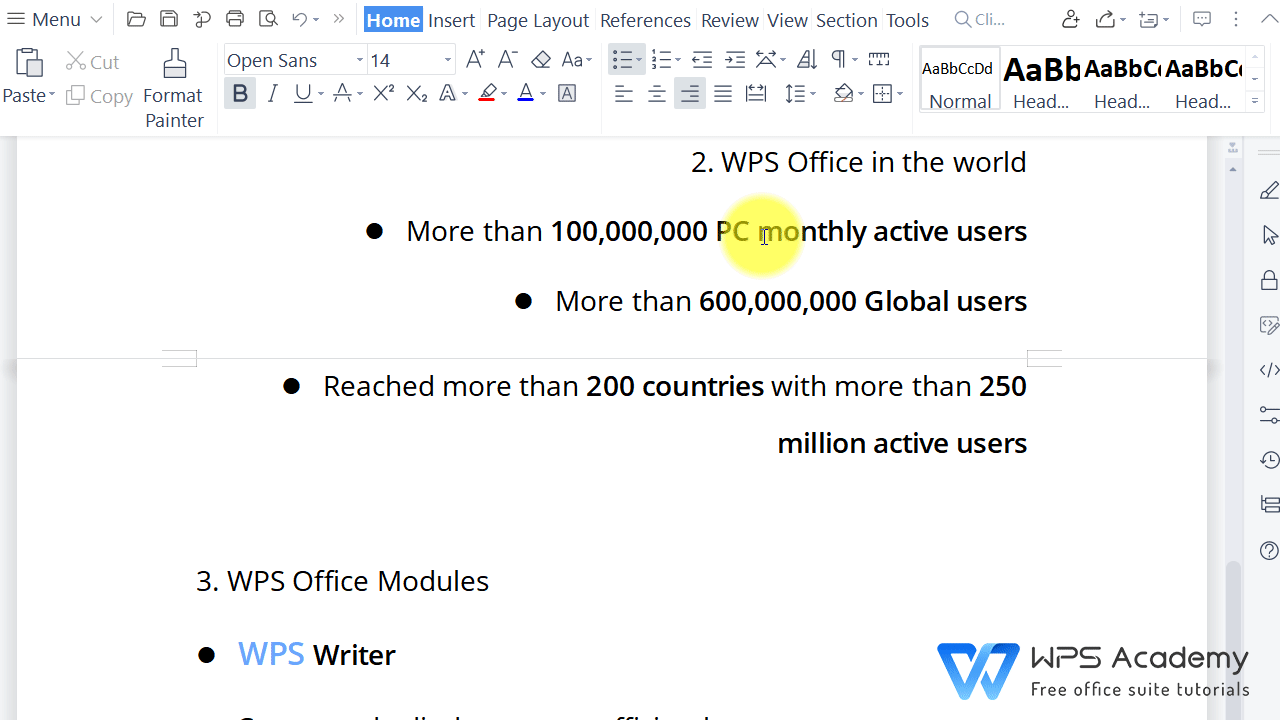This screenshot has height=720, width=1280.
Task: Increase the font size one step
Action: click(474, 58)
